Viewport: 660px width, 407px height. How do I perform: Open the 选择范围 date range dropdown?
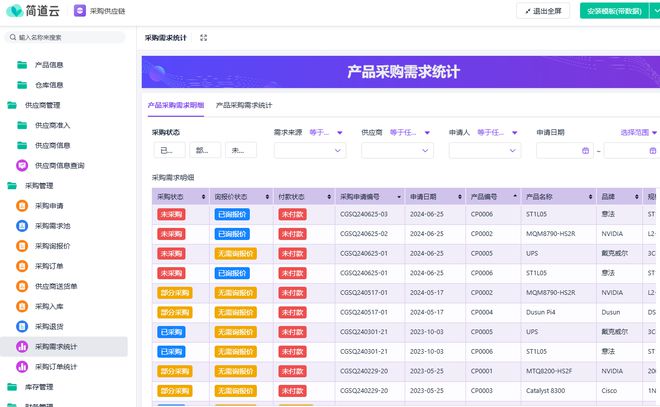pyautogui.click(x=639, y=132)
